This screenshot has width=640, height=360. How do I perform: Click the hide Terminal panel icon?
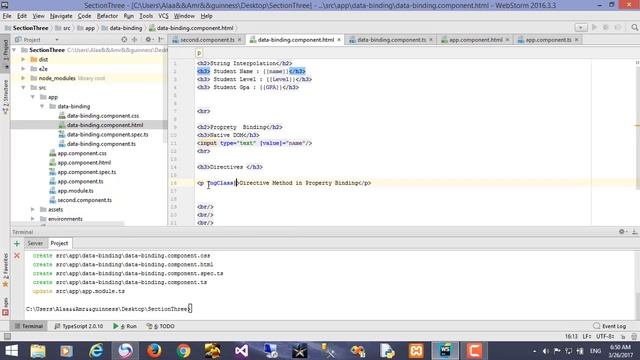pyautogui.click(x=634, y=231)
